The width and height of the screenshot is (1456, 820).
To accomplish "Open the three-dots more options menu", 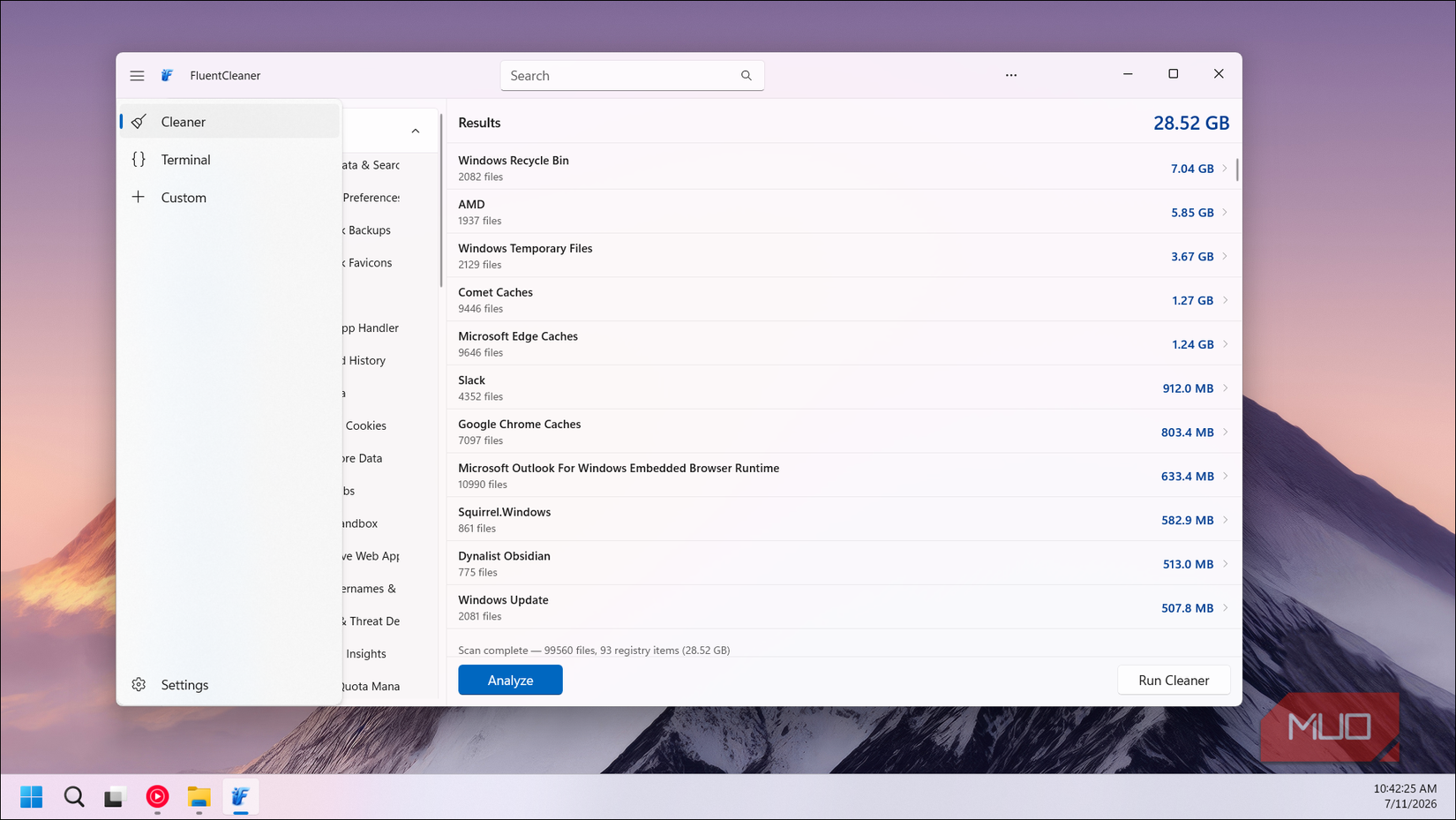I will coord(1011,75).
